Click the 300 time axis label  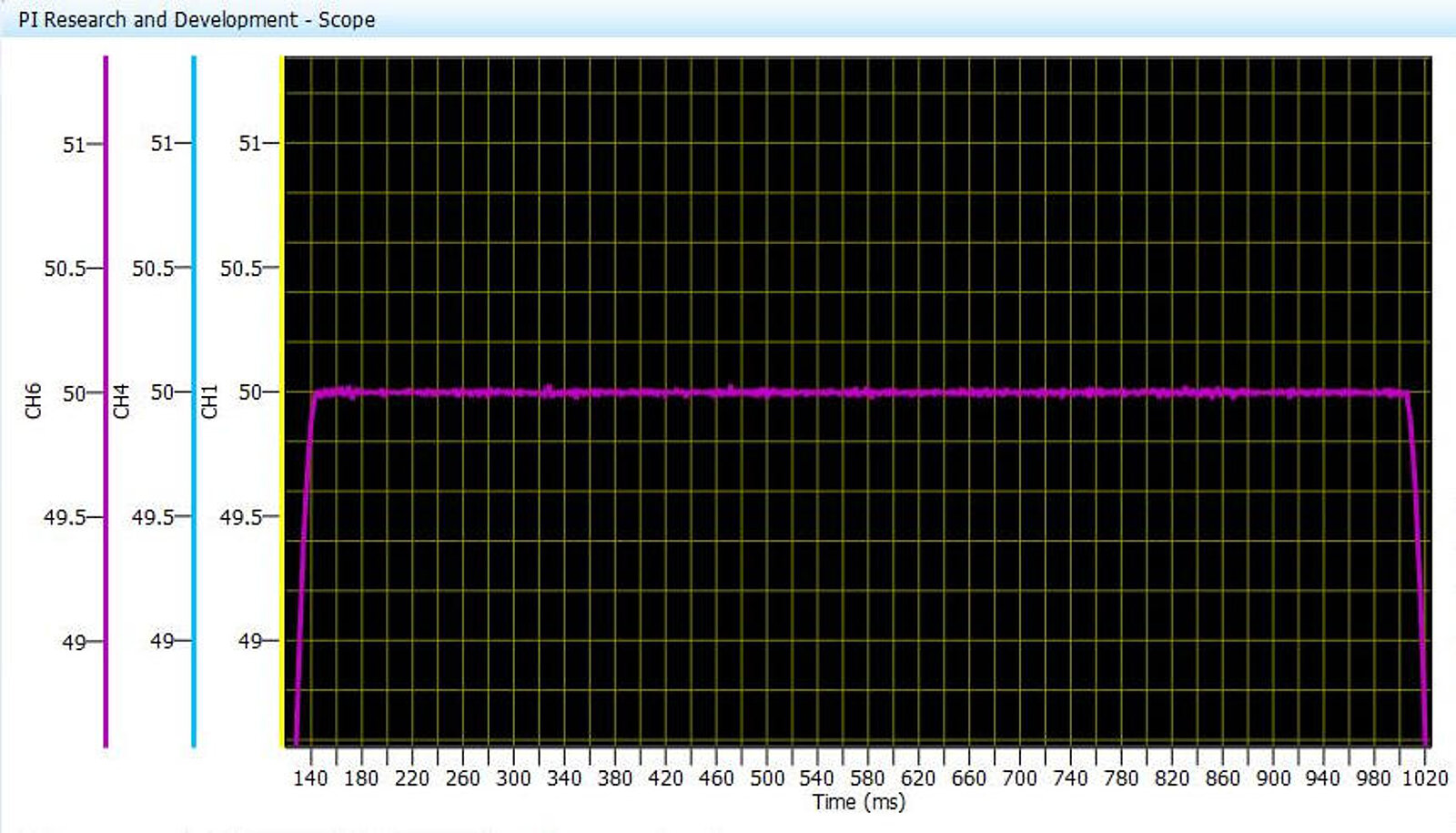tap(513, 778)
